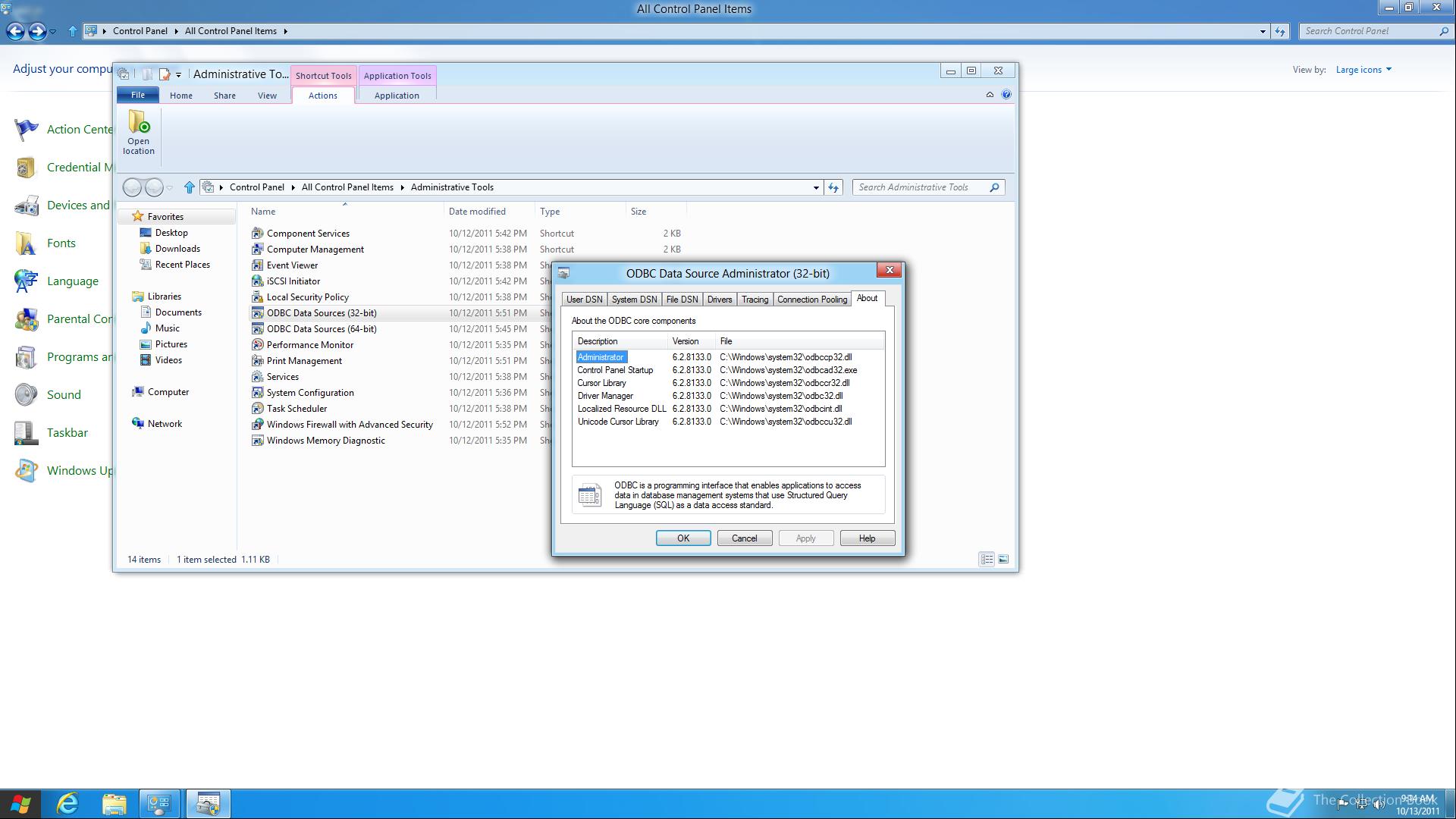Viewport: 1456px width, 819px height.
Task: Click the Action Center flag icon
Action: (27, 130)
